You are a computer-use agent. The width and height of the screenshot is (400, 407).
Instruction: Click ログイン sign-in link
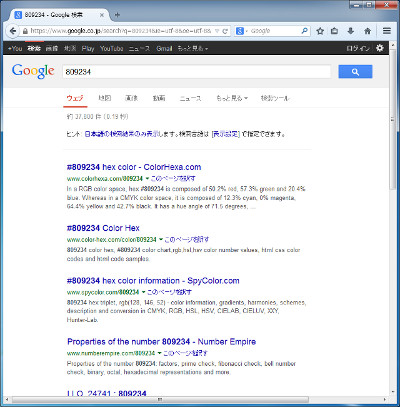[x=358, y=48]
